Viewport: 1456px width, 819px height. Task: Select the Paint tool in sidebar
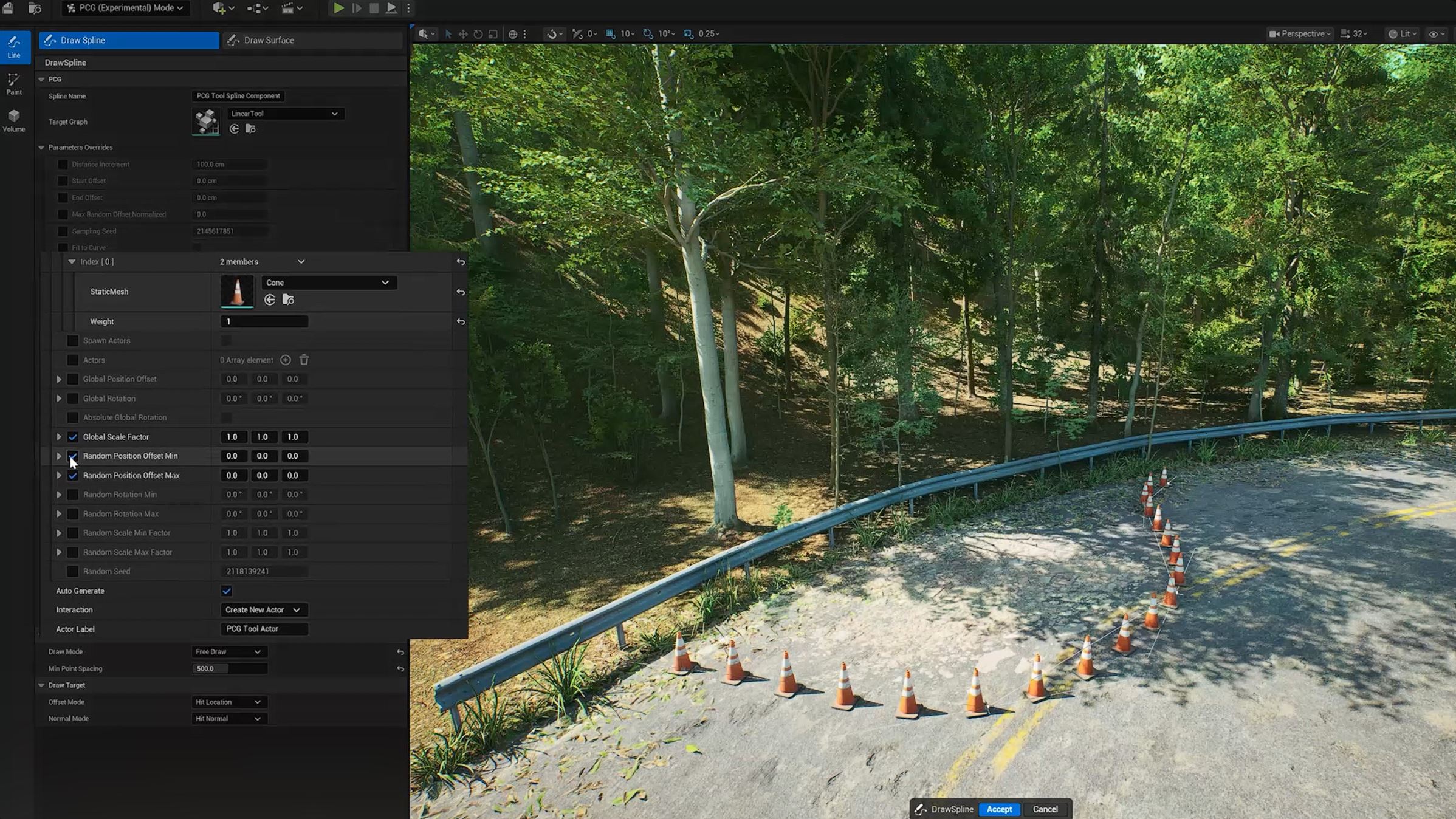point(14,84)
